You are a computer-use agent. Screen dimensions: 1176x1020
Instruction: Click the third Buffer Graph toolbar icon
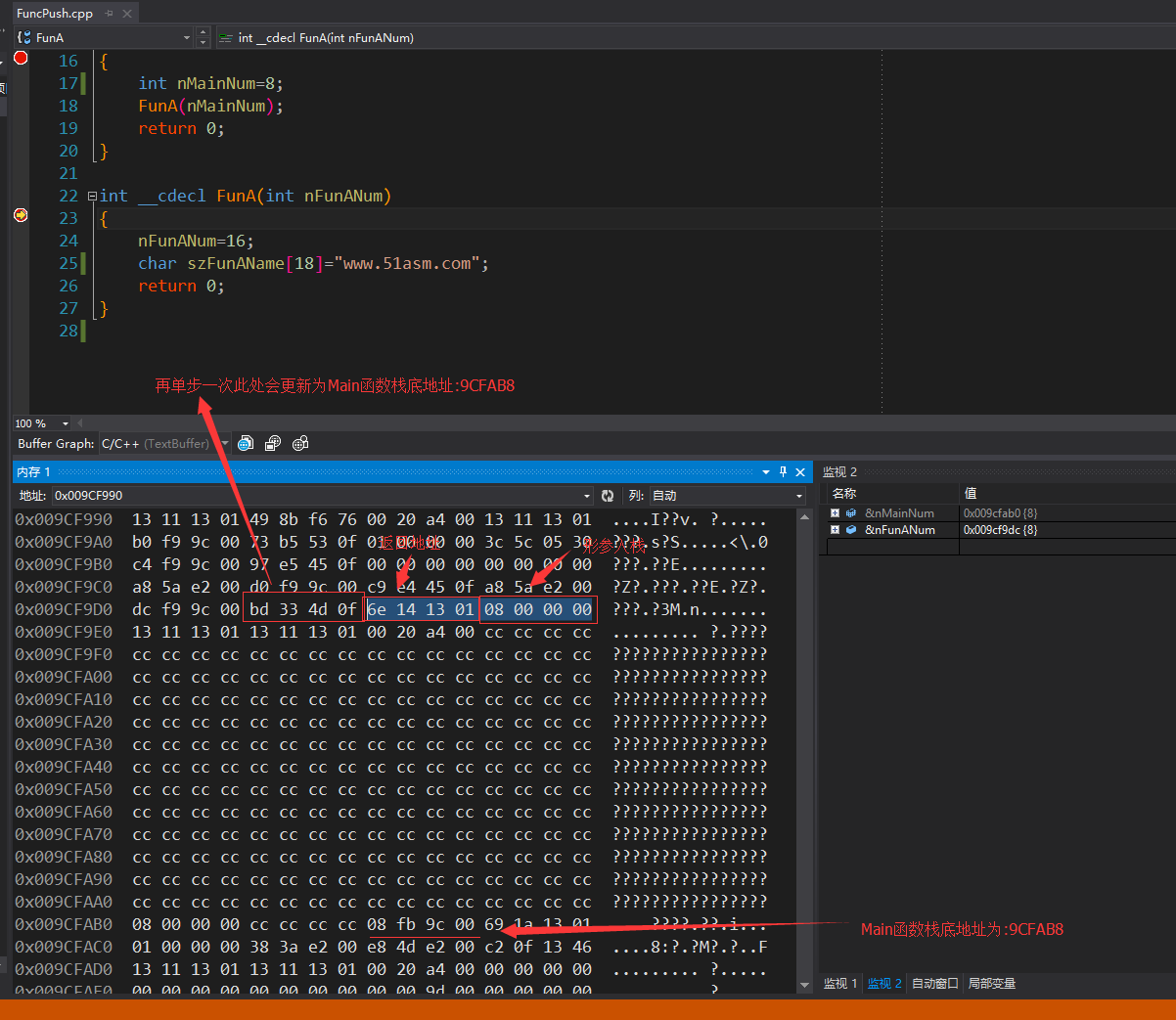coord(300,443)
